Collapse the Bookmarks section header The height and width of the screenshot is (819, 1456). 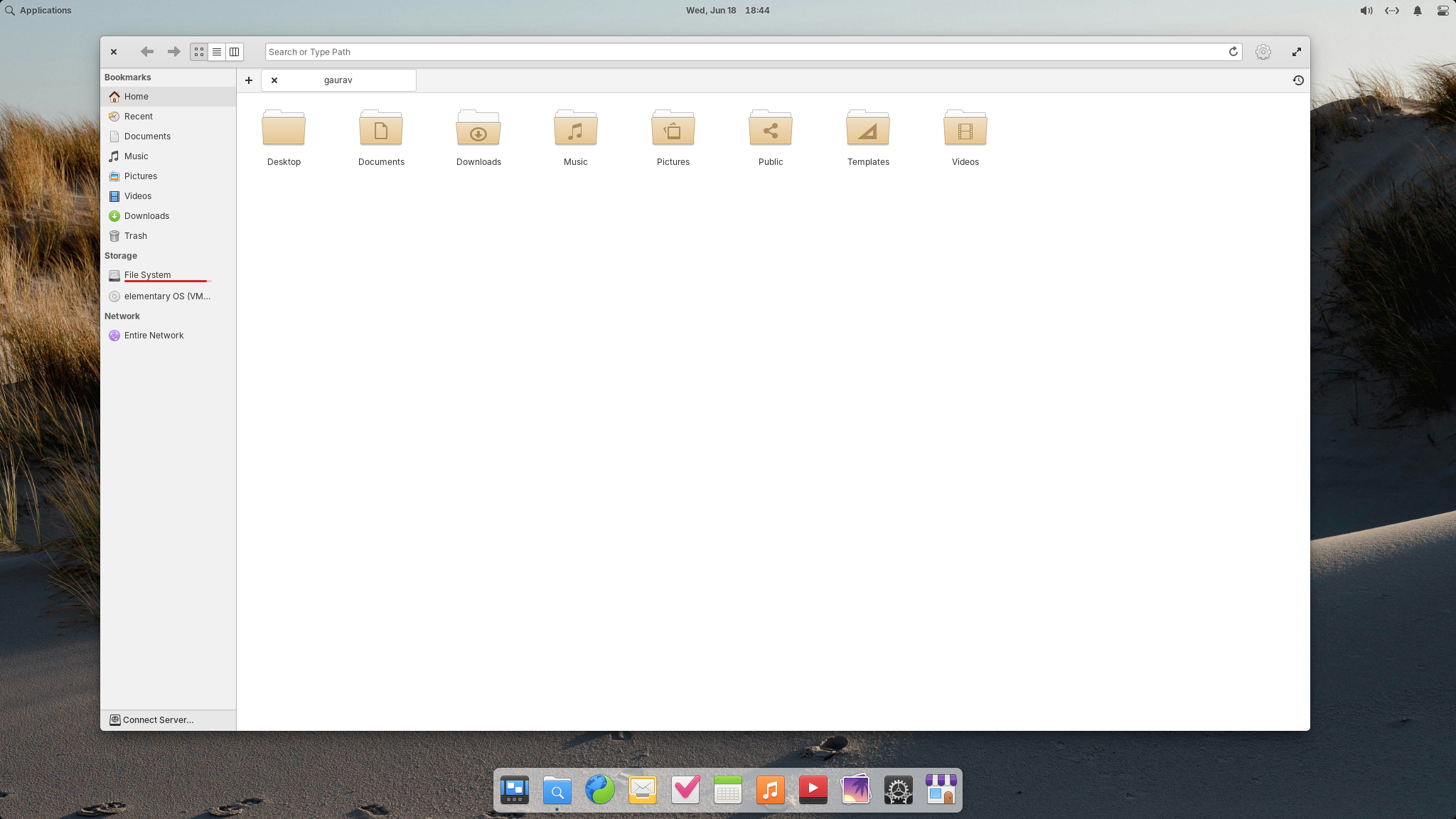[x=128, y=77]
